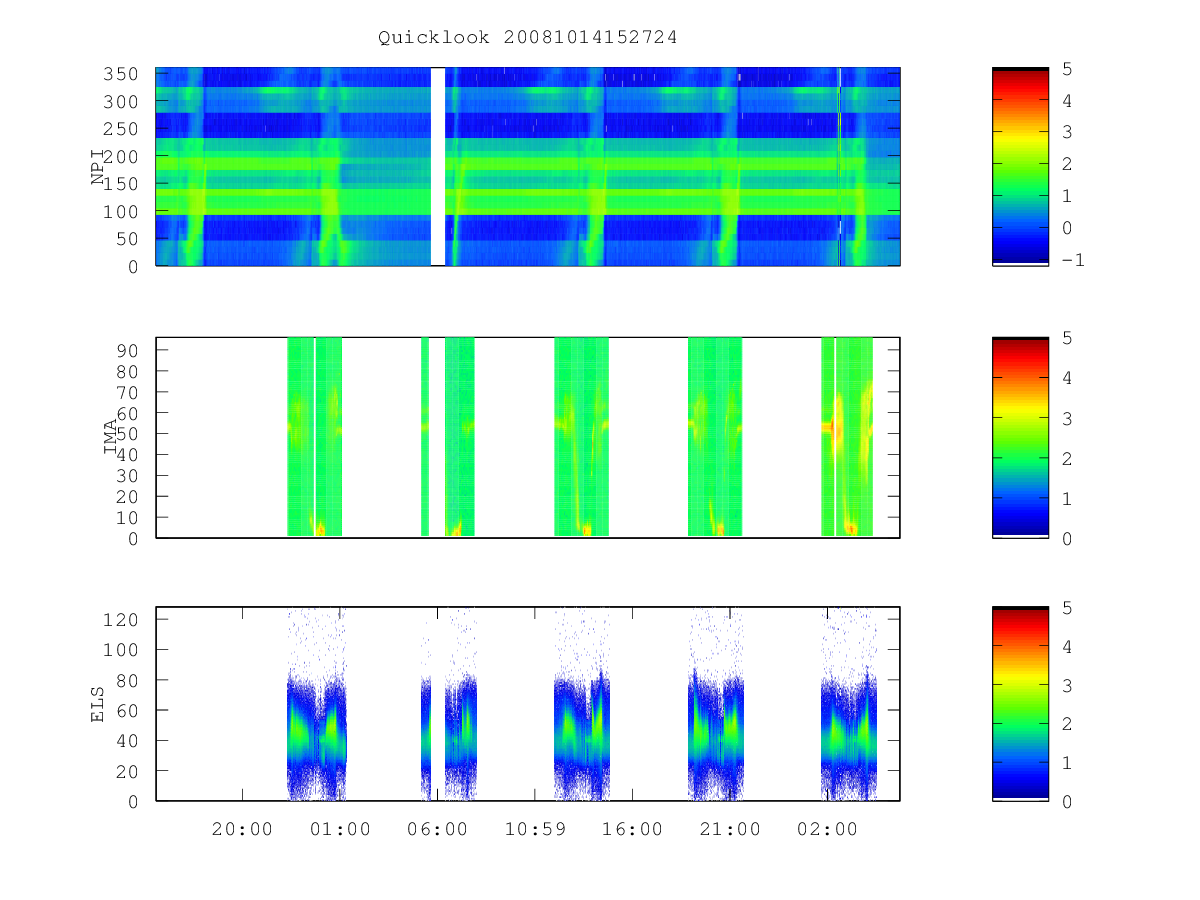Click the NPI panel color scale bar

1020,166
